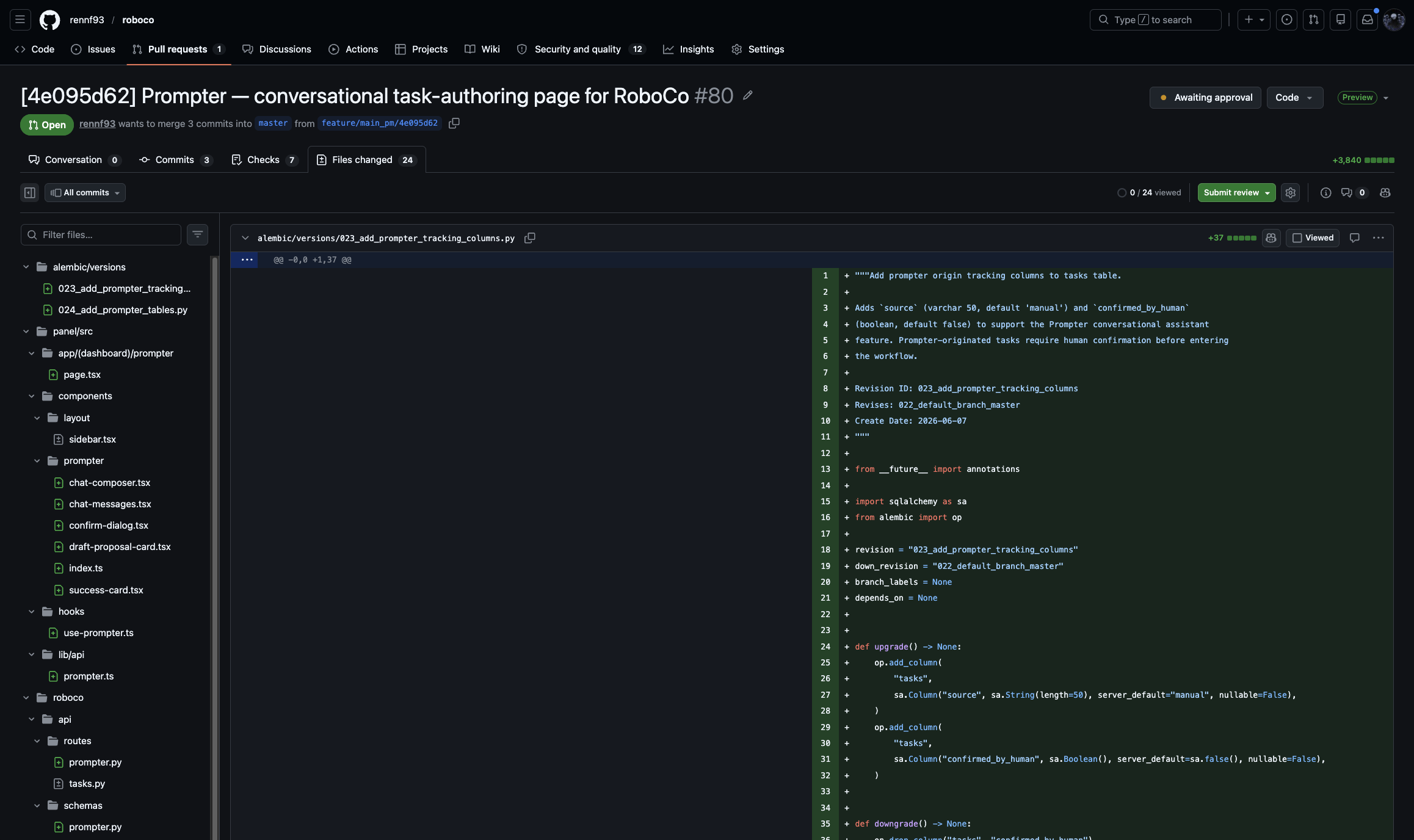Screen dimensions: 1414x840
Task: Open the feature/main_pm/4e095d62 branch link
Action: (x=379, y=123)
